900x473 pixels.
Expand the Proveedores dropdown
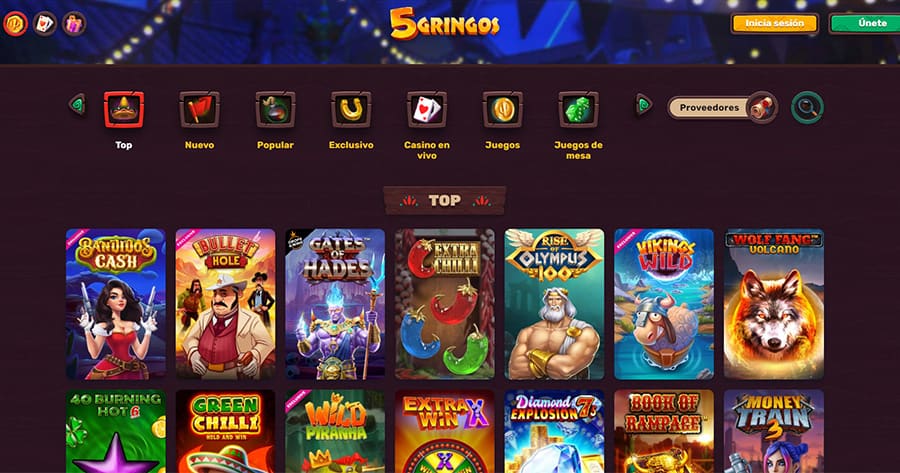click(722, 107)
